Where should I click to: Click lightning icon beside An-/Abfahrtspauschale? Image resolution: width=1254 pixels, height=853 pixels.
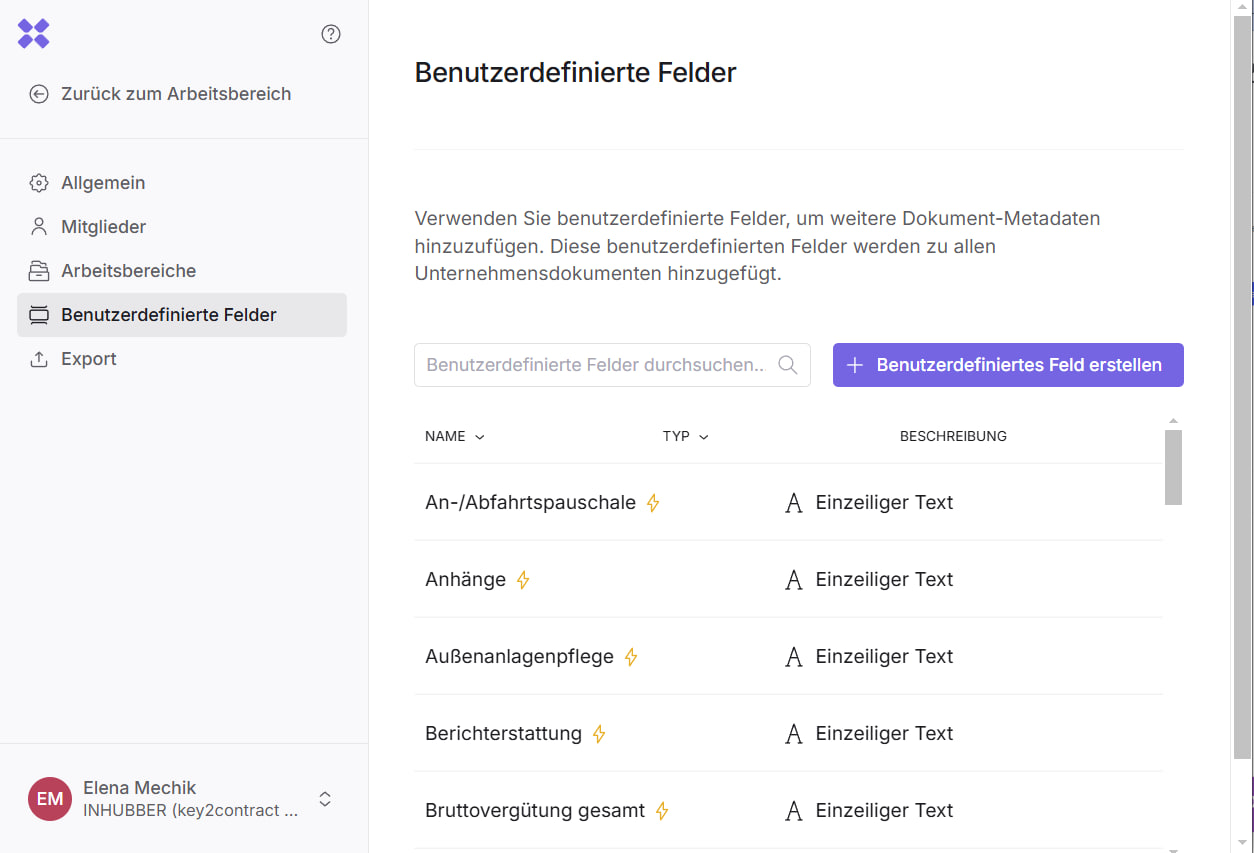(653, 503)
